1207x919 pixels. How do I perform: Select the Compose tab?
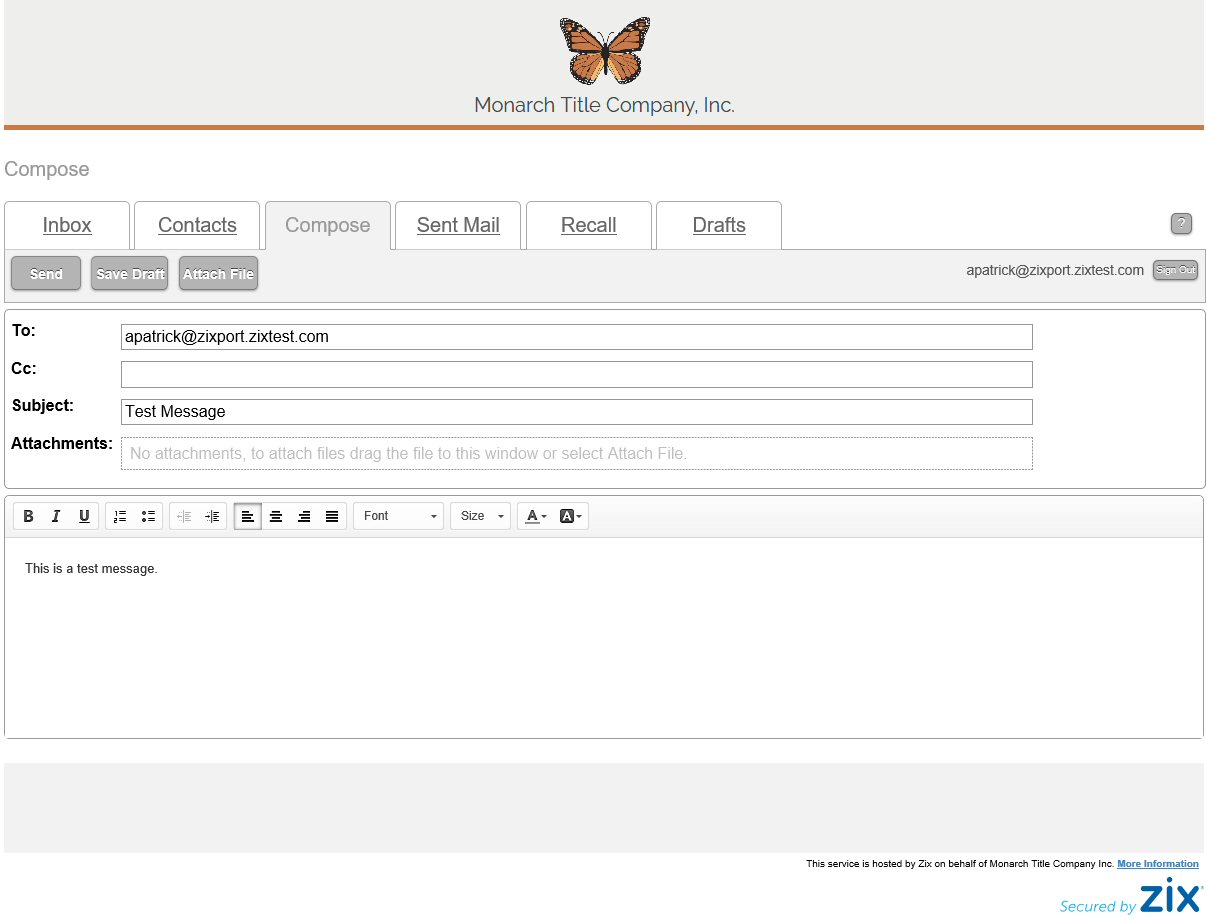(x=328, y=225)
